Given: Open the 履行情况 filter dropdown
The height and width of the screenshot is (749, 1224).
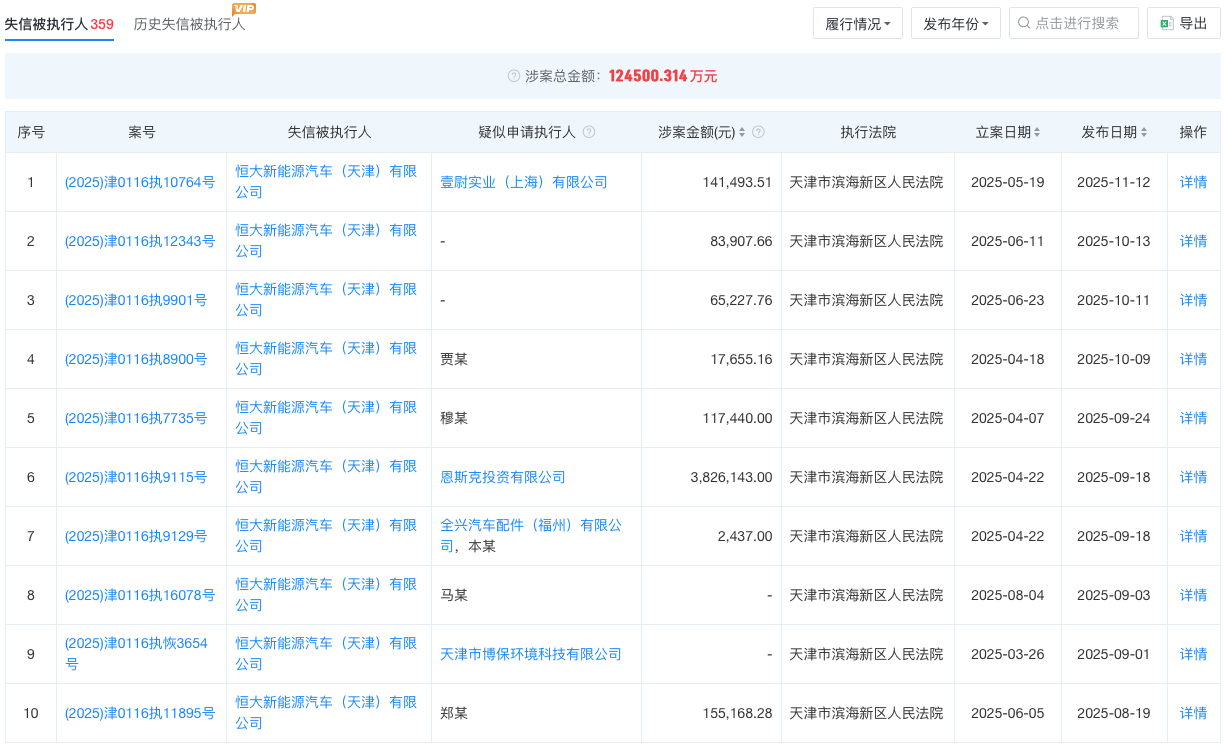Looking at the screenshot, I should [x=858, y=23].
